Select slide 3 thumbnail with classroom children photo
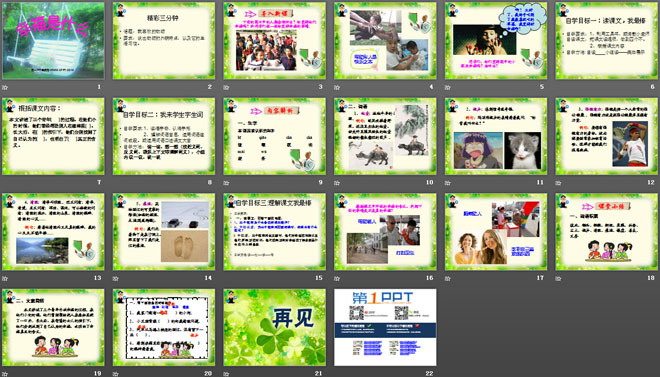Viewport: 660px width, 377px height. [x=274, y=41]
